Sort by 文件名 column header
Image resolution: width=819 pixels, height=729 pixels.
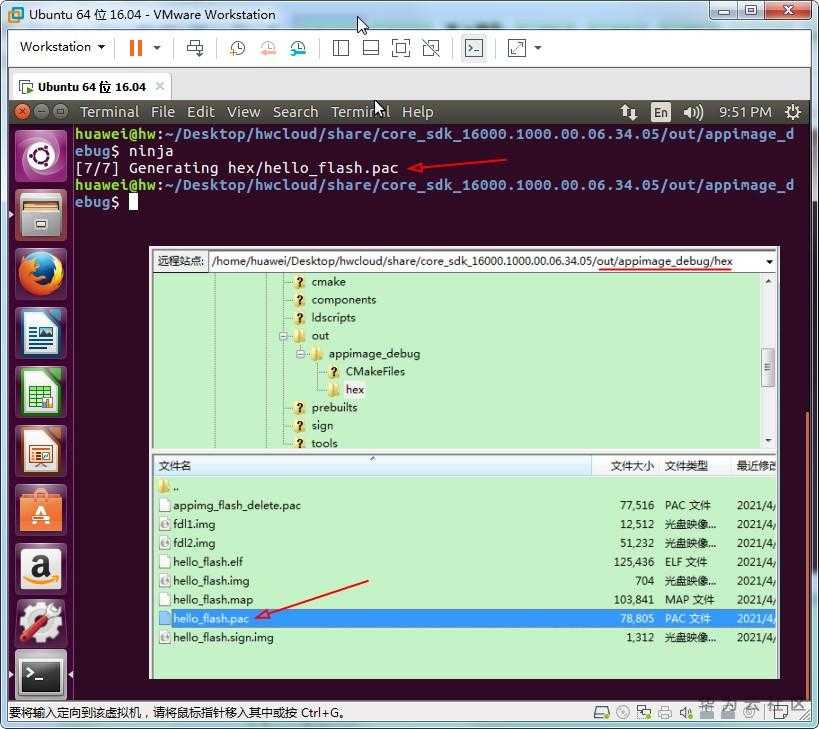point(372,466)
